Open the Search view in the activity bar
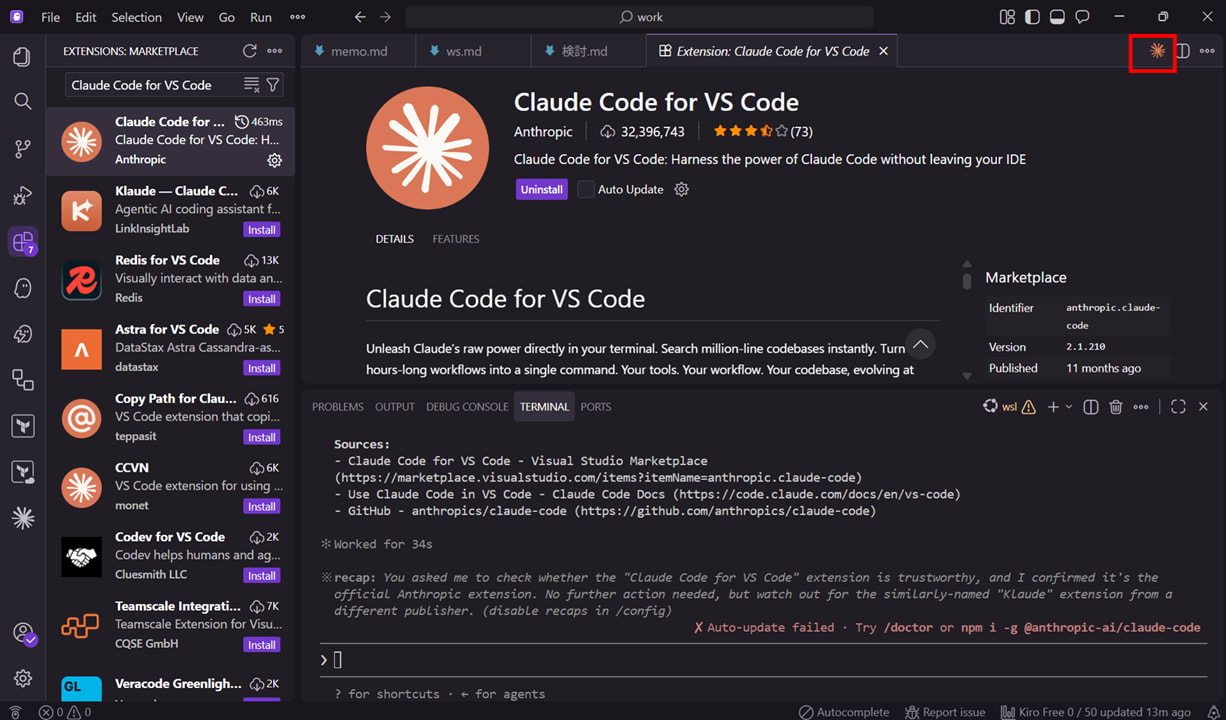Image resolution: width=1226 pixels, height=720 pixels. coord(22,101)
